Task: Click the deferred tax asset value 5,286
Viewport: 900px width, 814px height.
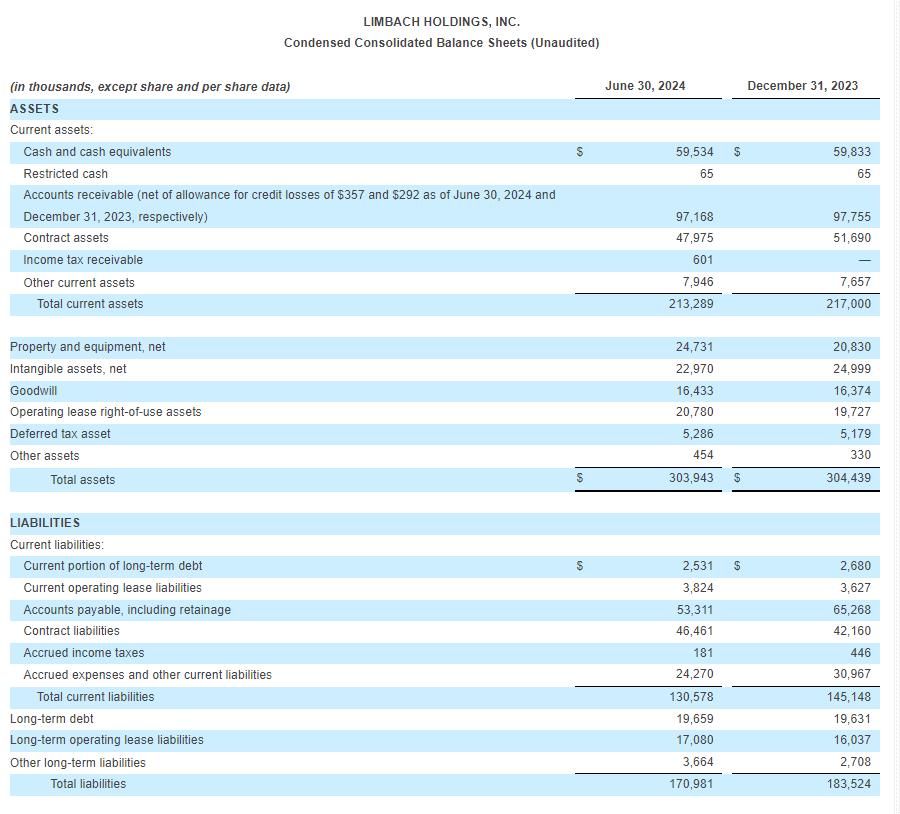Action: pyautogui.click(x=698, y=434)
